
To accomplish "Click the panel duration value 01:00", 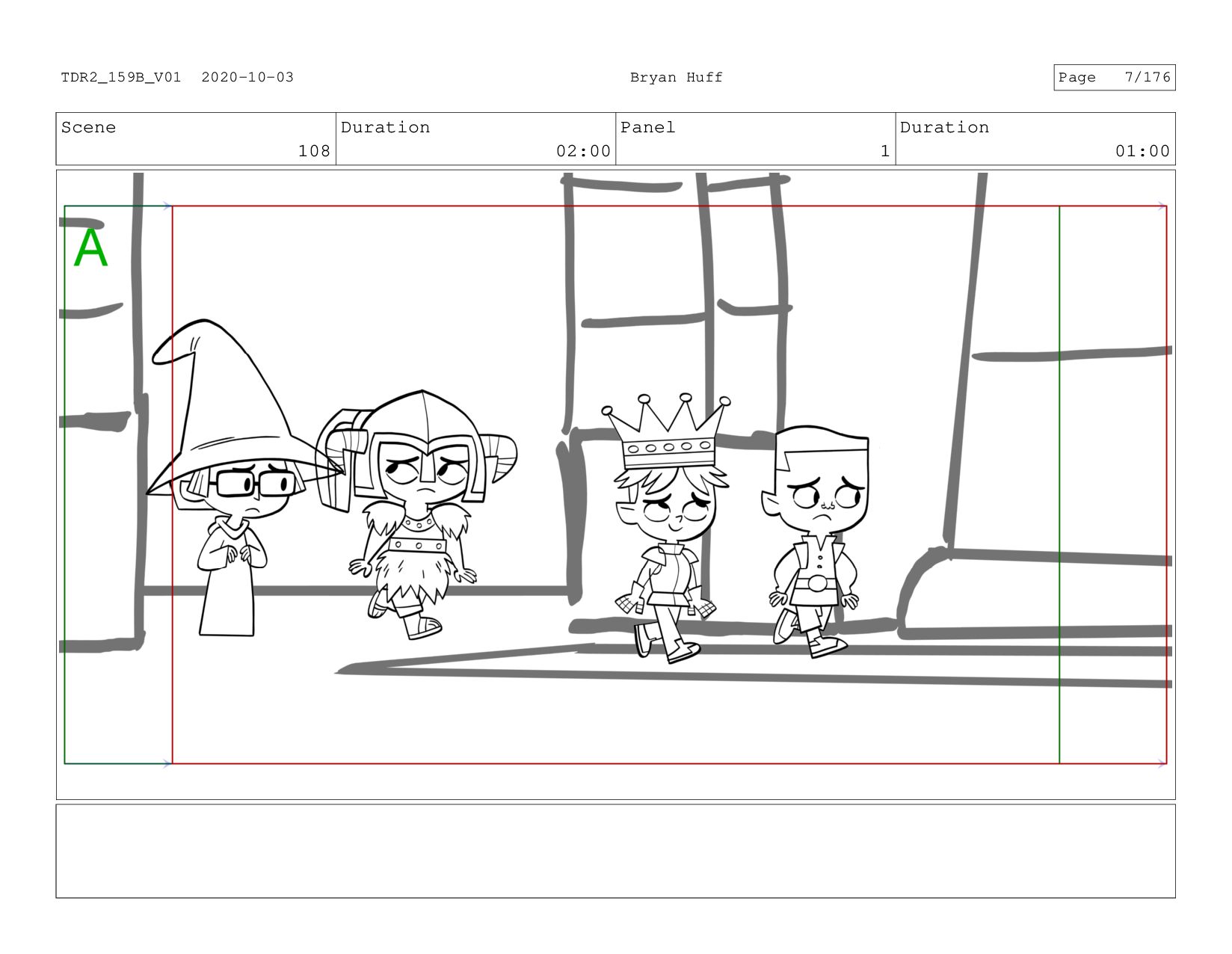I will [x=1142, y=151].
